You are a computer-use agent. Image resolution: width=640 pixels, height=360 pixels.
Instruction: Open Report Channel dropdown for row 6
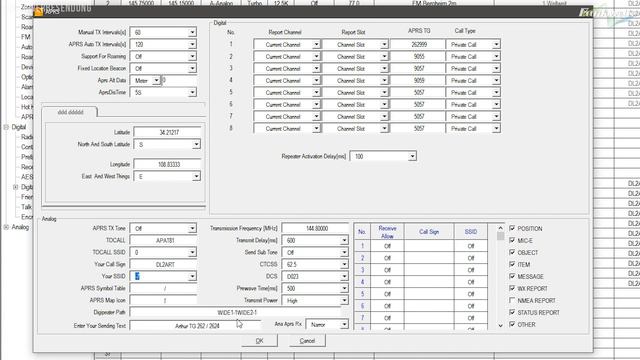[x=316, y=104]
